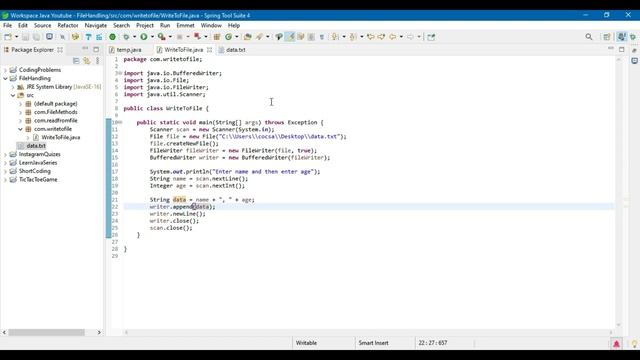Click right arrow of Package Explorer scrollbar
640x360 pixels.
pyautogui.click(x=99, y=333)
